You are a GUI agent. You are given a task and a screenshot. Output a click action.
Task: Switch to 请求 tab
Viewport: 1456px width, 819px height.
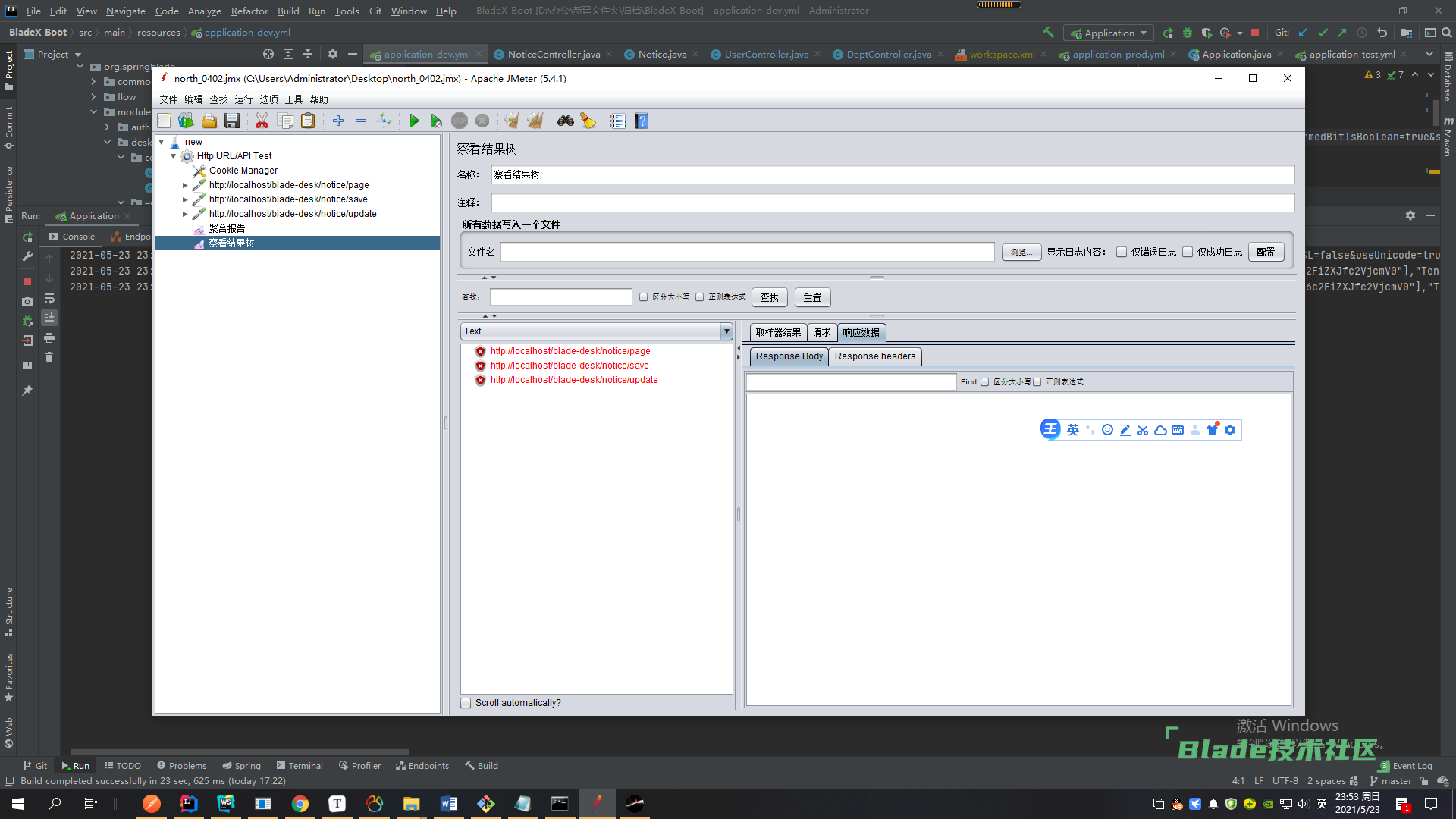(821, 332)
